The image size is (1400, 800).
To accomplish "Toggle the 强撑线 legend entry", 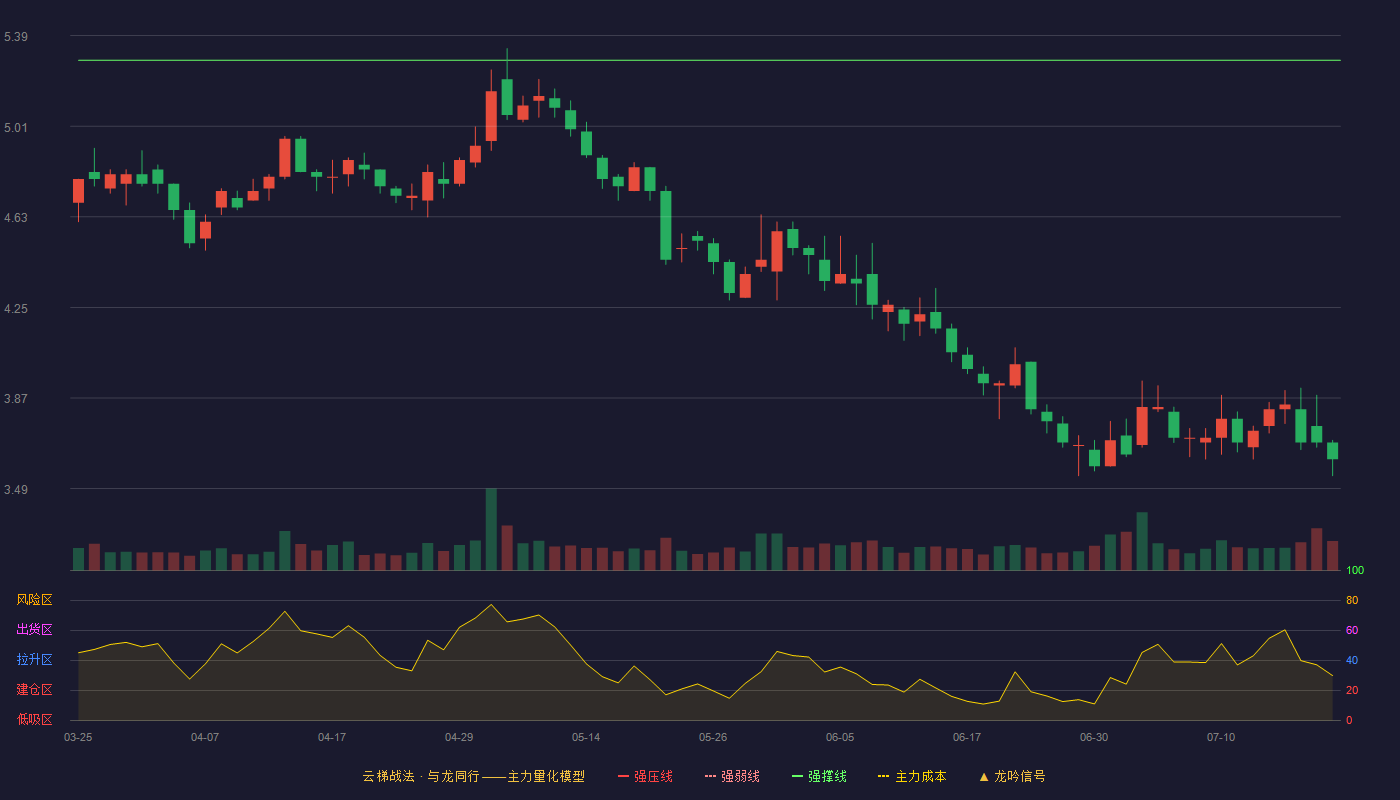I will coord(819,776).
